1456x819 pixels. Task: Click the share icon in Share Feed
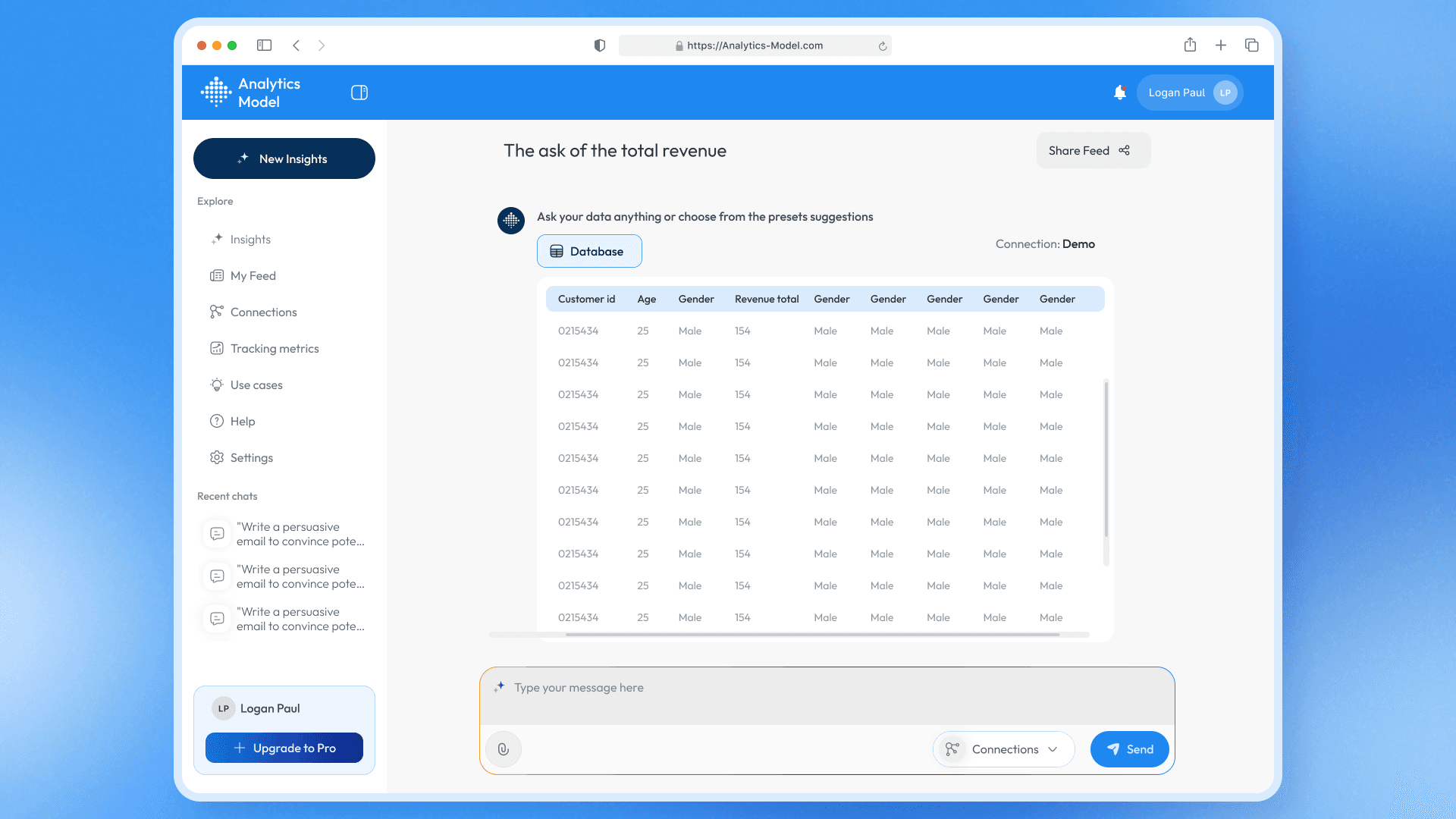[x=1125, y=151]
